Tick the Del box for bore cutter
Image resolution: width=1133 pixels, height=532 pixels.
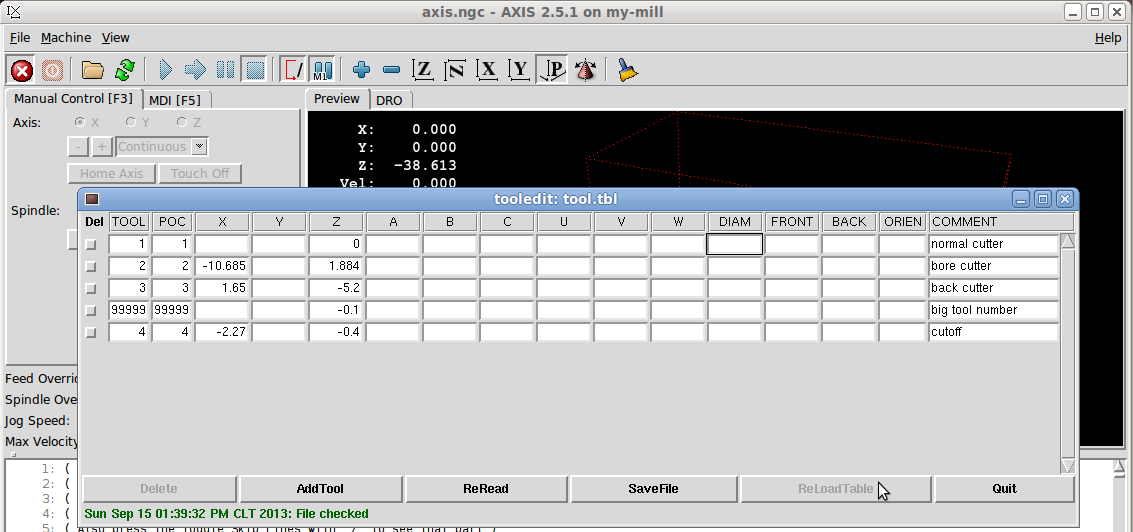[92, 266]
